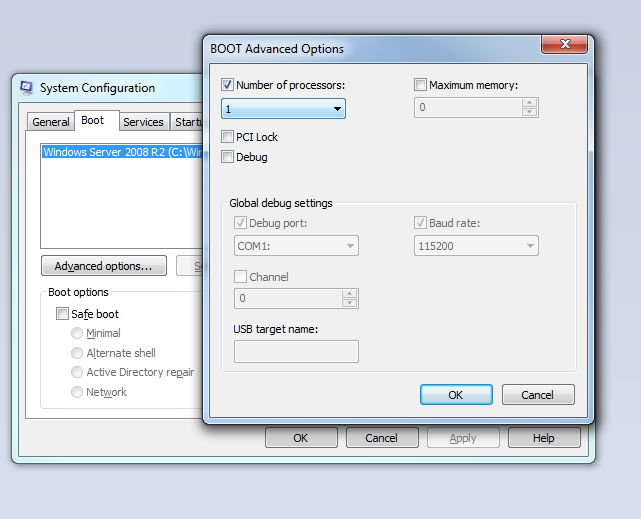Select the Boot tab
641x519 pixels.
93,121
